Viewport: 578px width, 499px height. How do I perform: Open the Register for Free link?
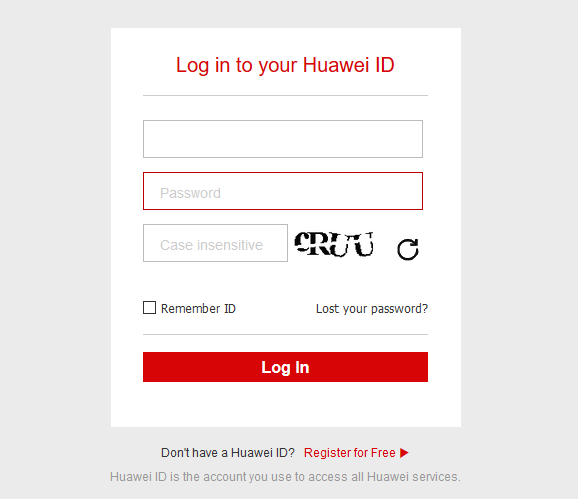click(x=349, y=453)
